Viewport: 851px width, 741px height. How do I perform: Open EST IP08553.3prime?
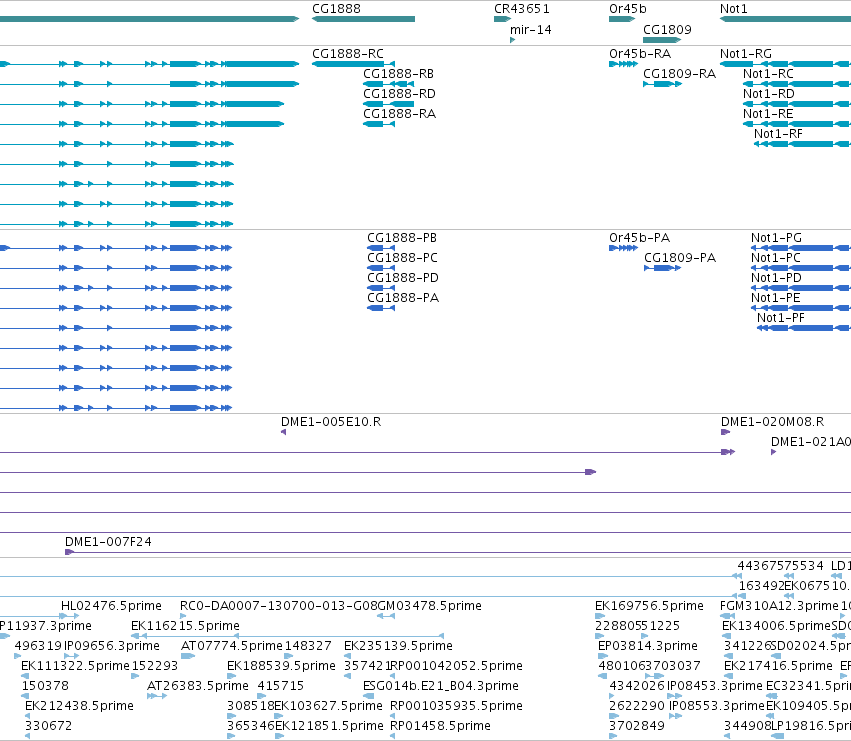click(676, 716)
